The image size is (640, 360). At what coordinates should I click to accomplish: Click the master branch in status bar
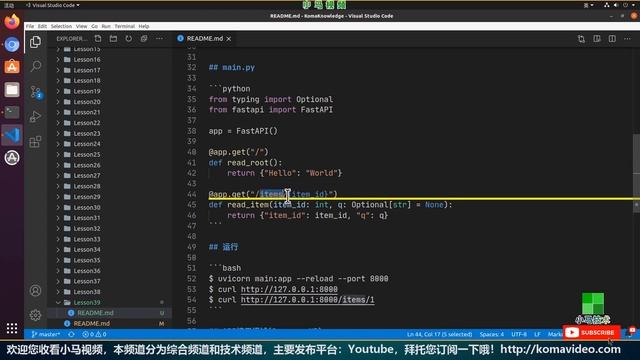point(46,334)
